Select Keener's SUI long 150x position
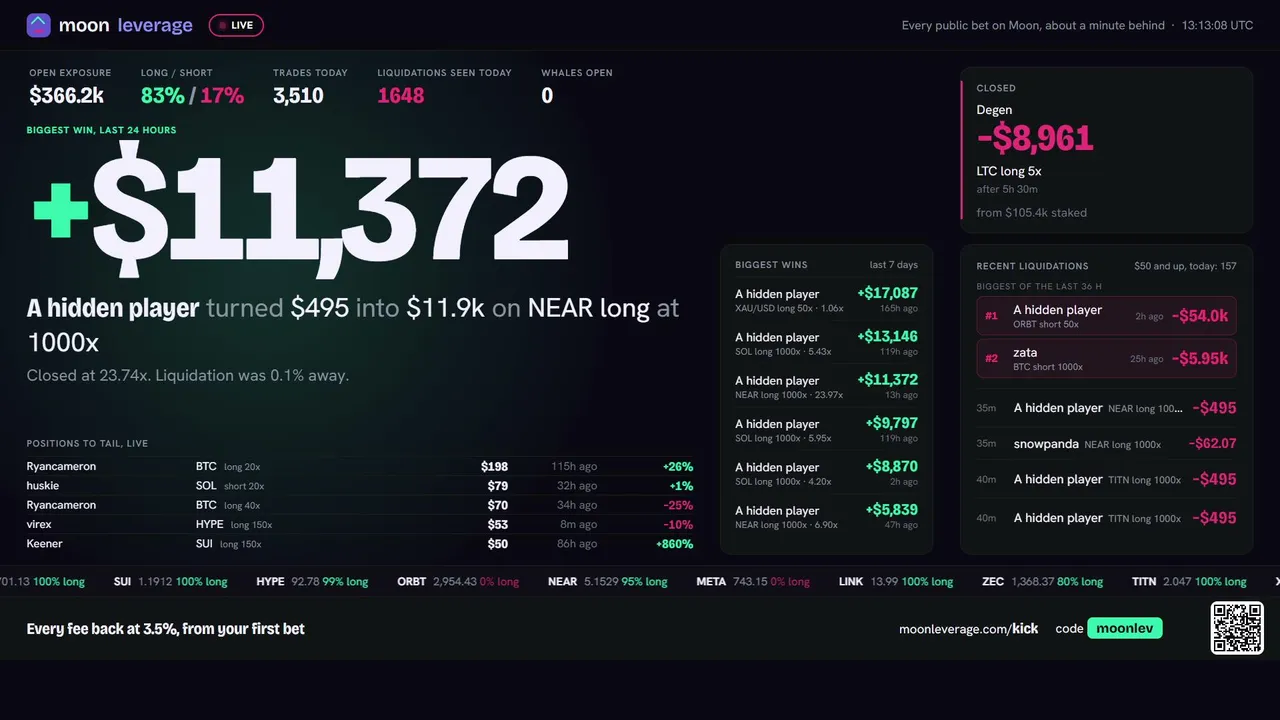1280x720 pixels. pos(360,544)
